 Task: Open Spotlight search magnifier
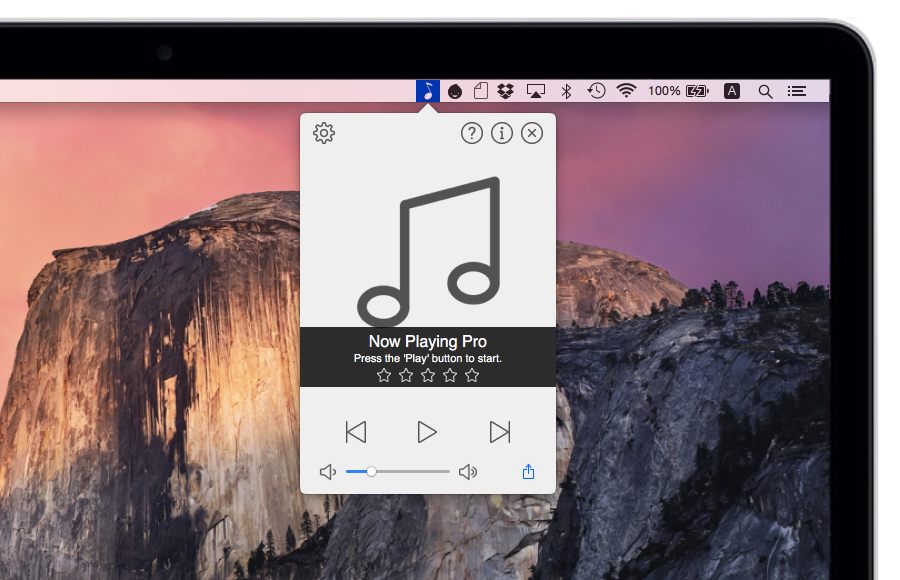point(765,91)
